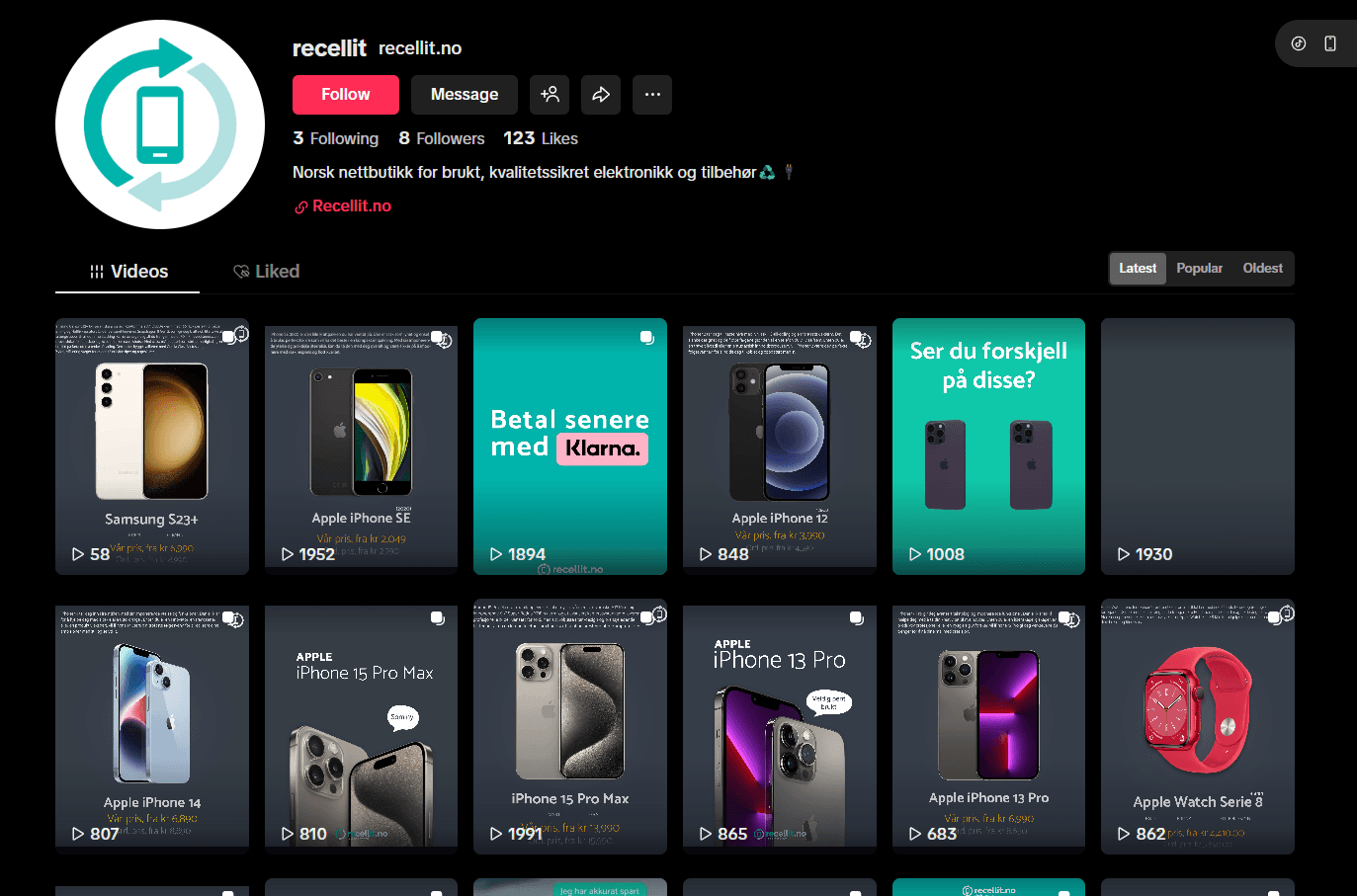View the 8 Followers list
Viewport: 1357px width, 896px height.
(442, 138)
